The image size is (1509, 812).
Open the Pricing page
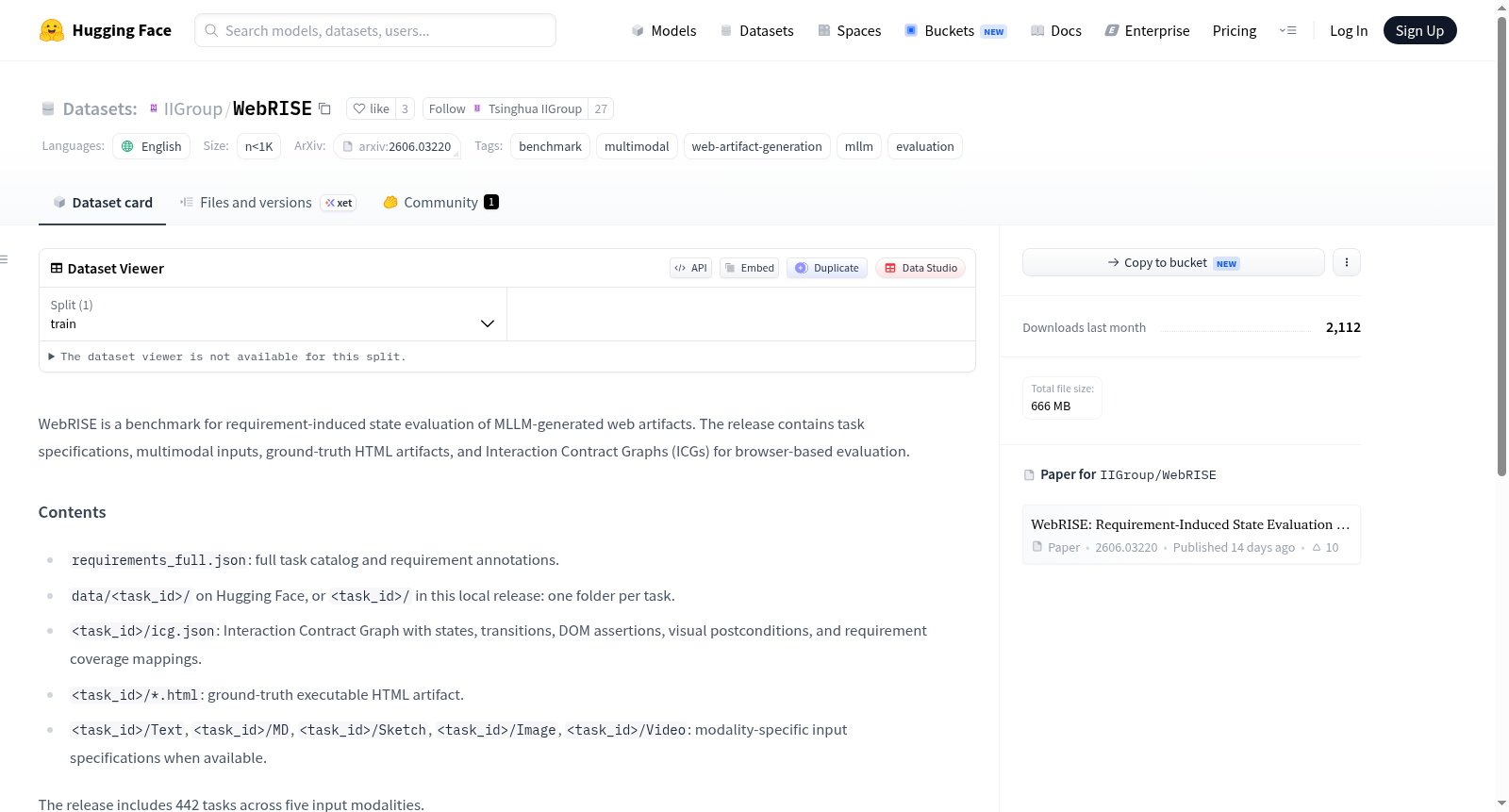(x=1235, y=30)
